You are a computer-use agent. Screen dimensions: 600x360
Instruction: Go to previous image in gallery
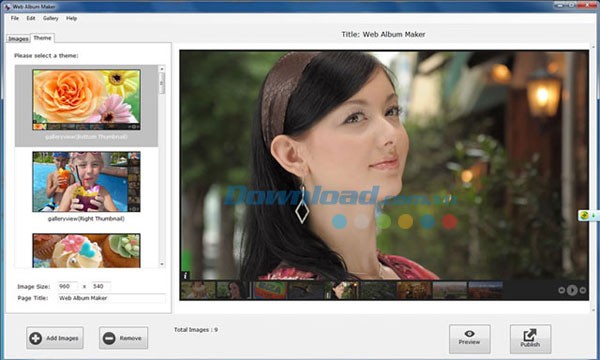coord(562,290)
